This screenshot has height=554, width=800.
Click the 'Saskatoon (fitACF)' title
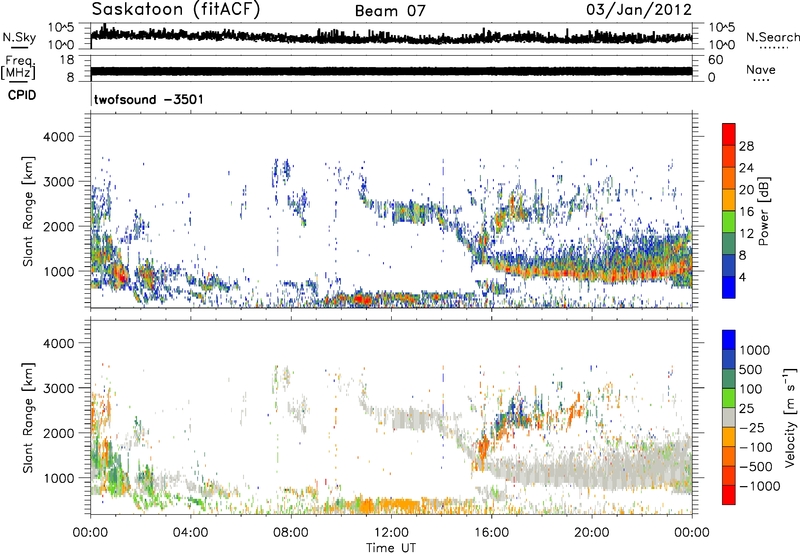point(177,10)
